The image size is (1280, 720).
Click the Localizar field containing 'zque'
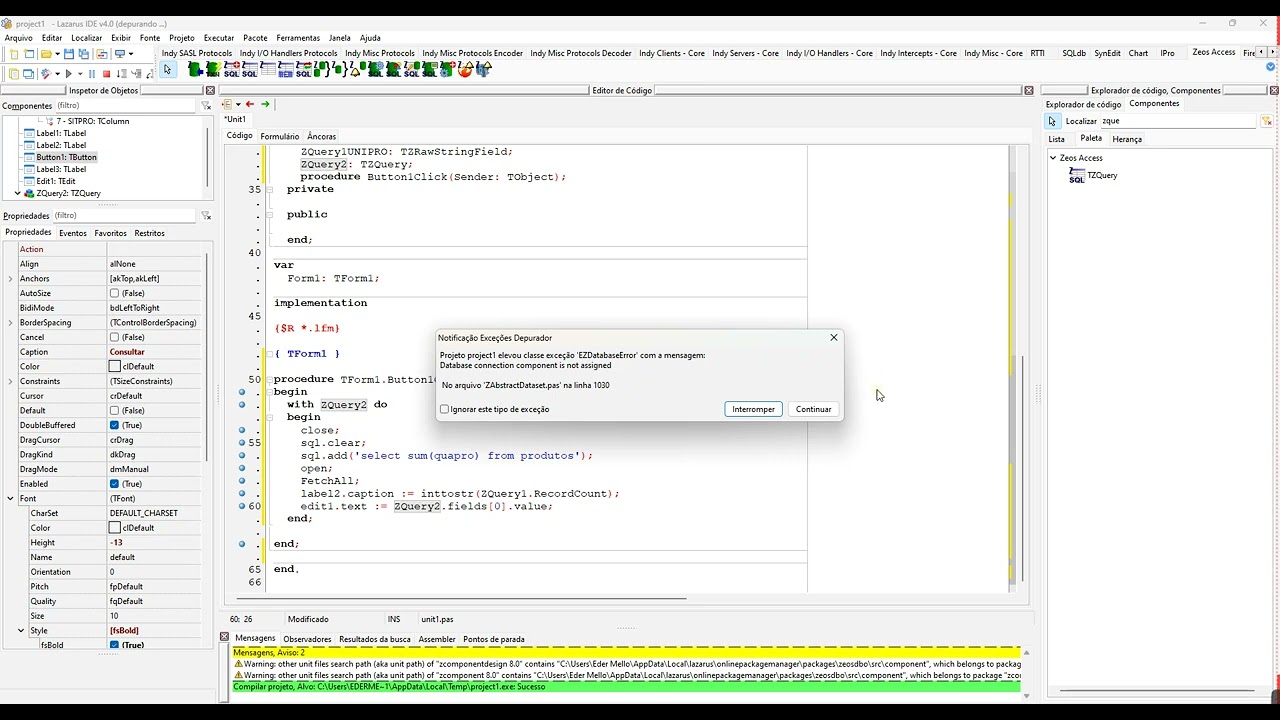pyautogui.click(x=1178, y=121)
